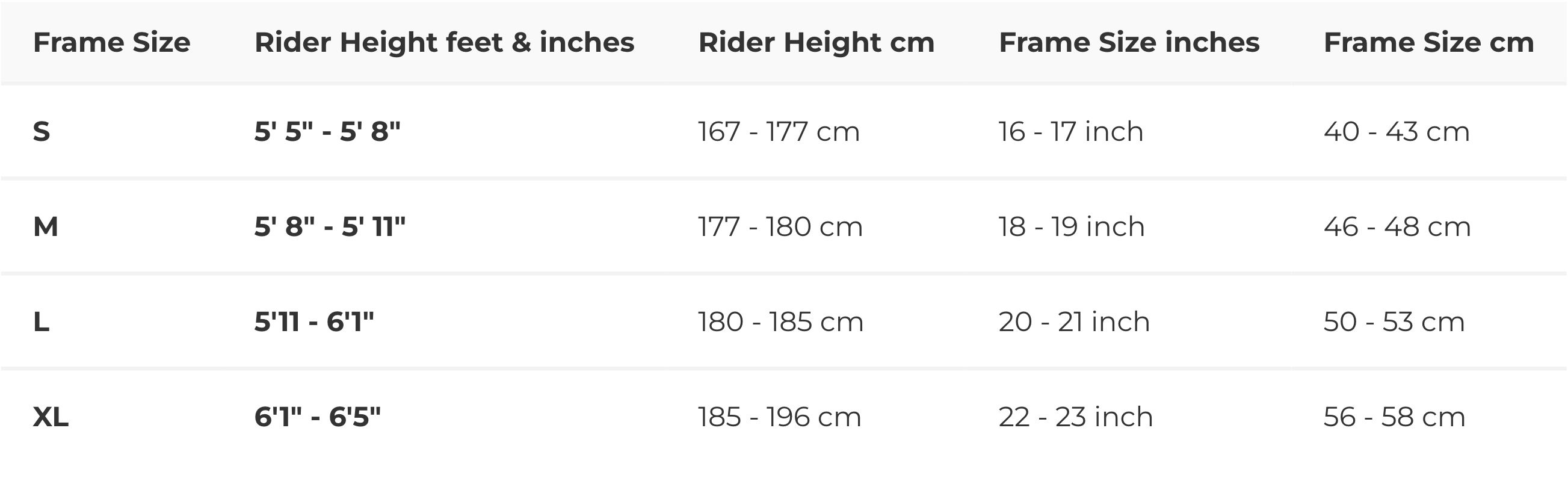Select the "185 - 196 cm" cell

tap(779, 417)
